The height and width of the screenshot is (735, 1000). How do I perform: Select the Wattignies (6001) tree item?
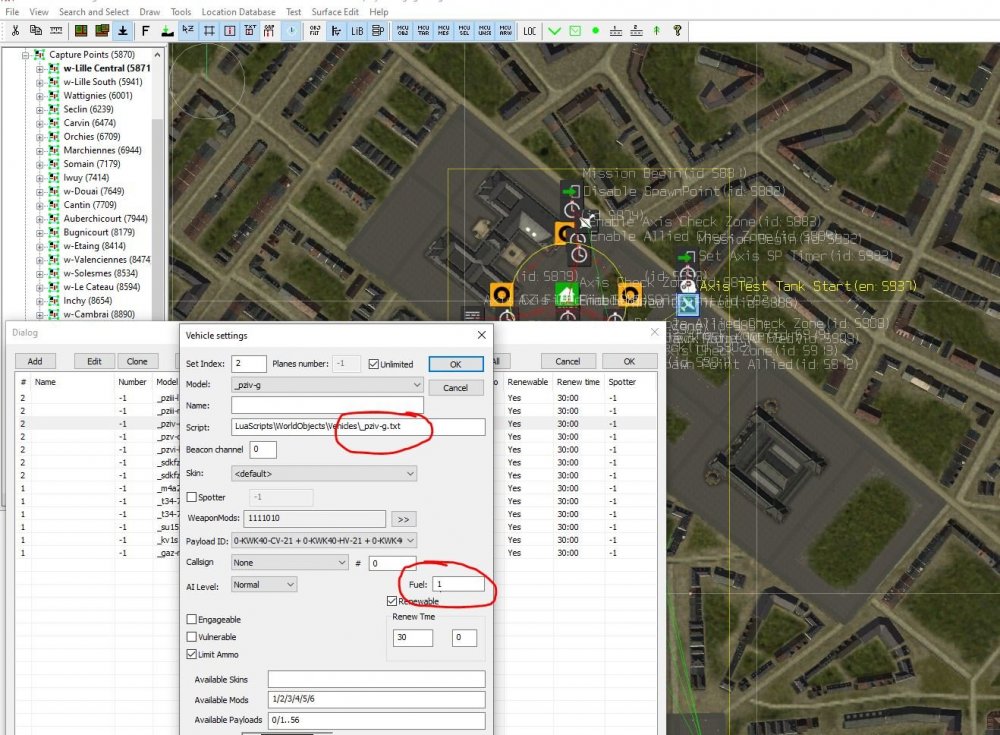point(97,96)
